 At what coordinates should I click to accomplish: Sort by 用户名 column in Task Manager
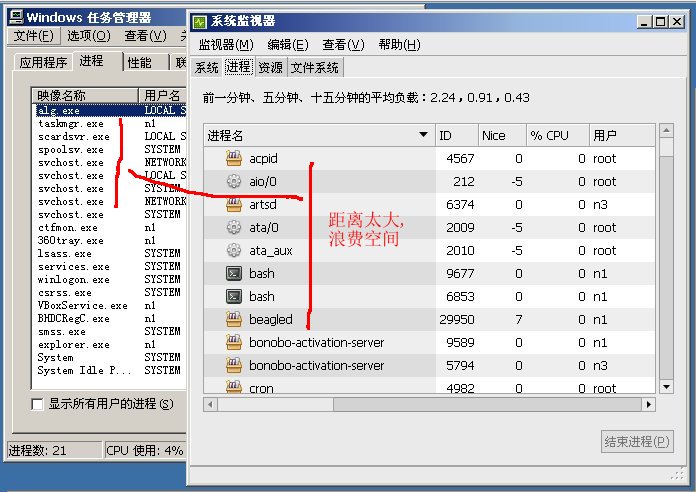coord(162,95)
